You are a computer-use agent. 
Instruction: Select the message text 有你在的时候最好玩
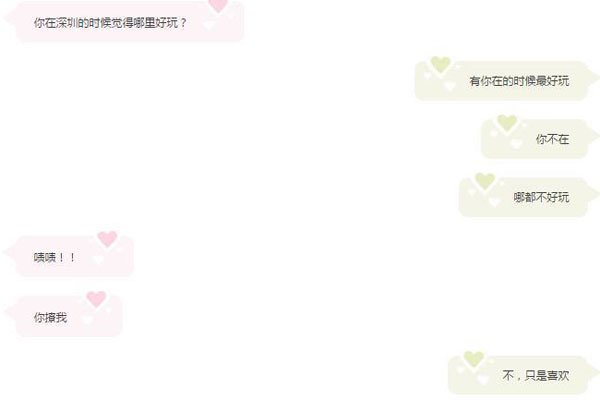(x=519, y=81)
